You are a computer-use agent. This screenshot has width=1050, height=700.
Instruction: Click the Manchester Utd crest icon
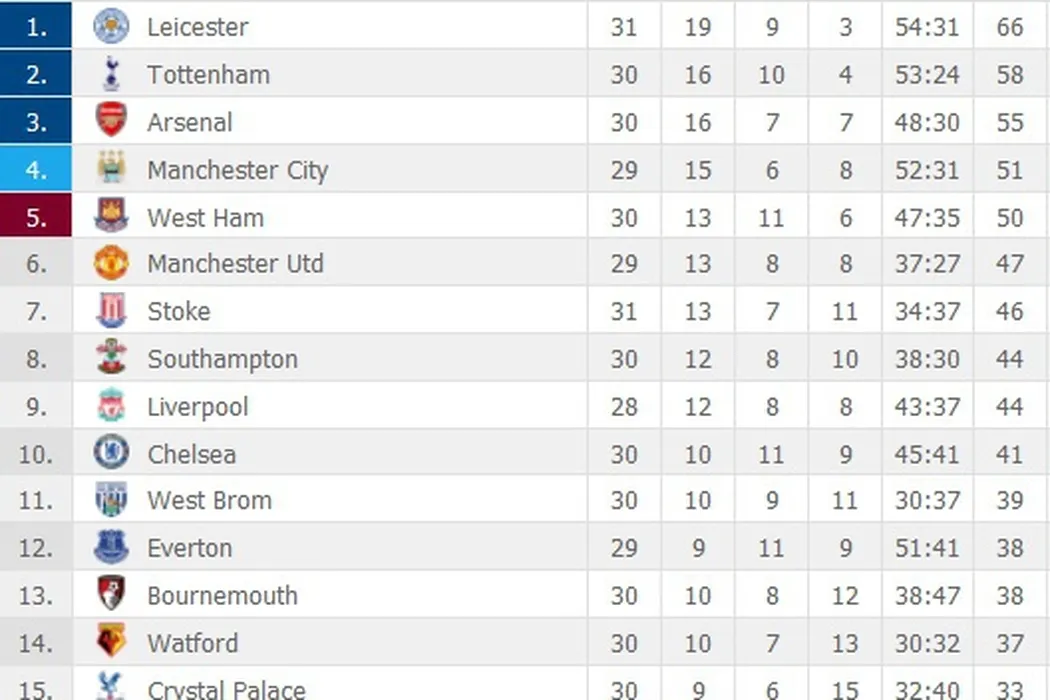[111, 264]
